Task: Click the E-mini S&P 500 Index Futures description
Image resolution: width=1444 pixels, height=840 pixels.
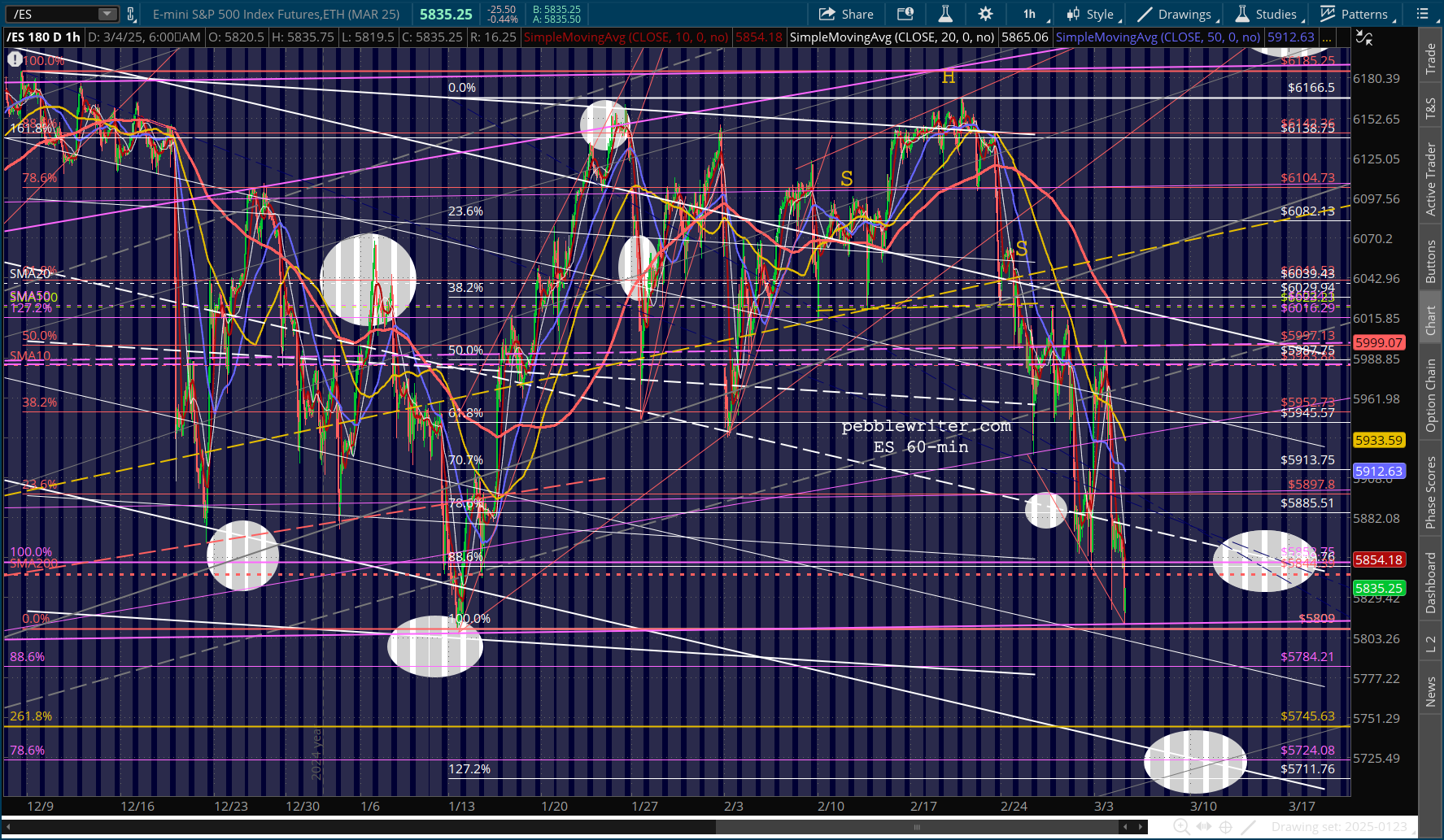Action: pyautogui.click(x=277, y=14)
